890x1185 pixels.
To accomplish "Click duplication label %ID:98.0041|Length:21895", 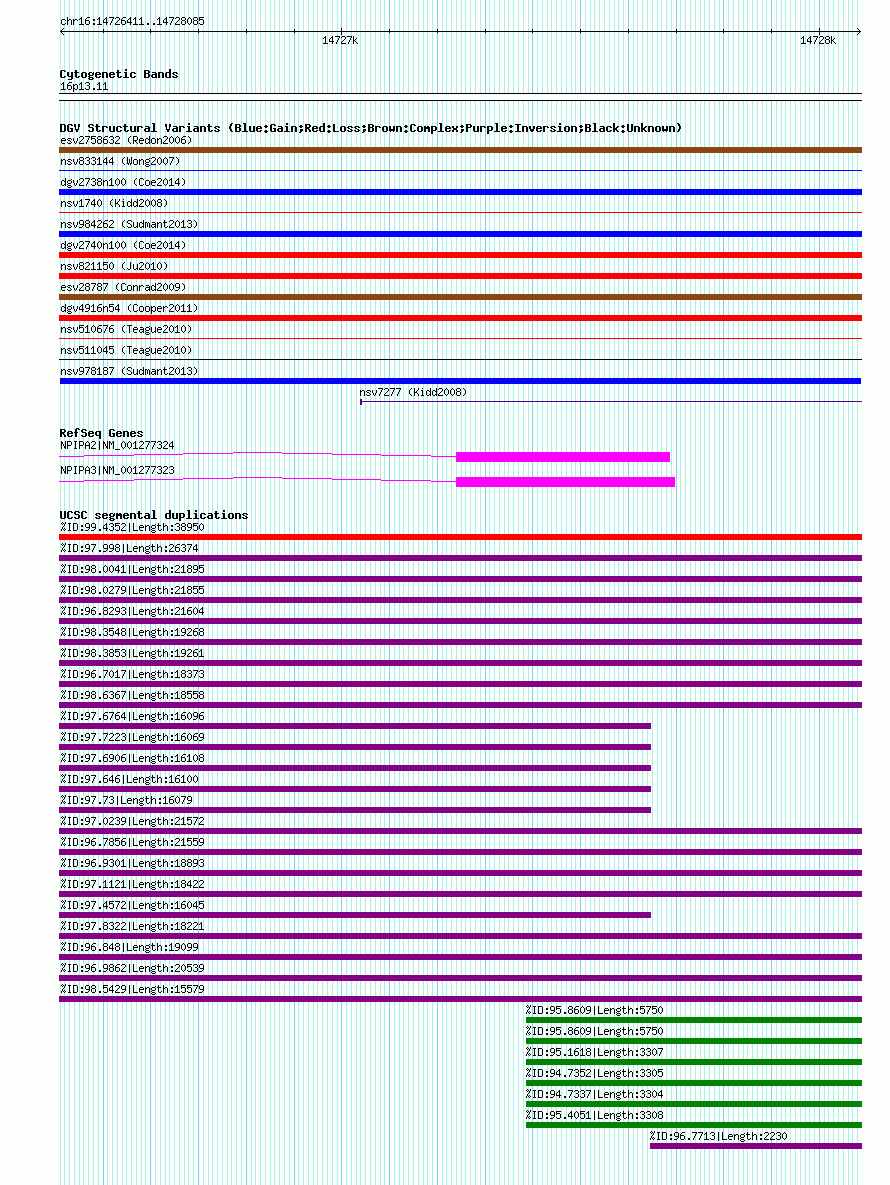I will [x=132, y=569].
